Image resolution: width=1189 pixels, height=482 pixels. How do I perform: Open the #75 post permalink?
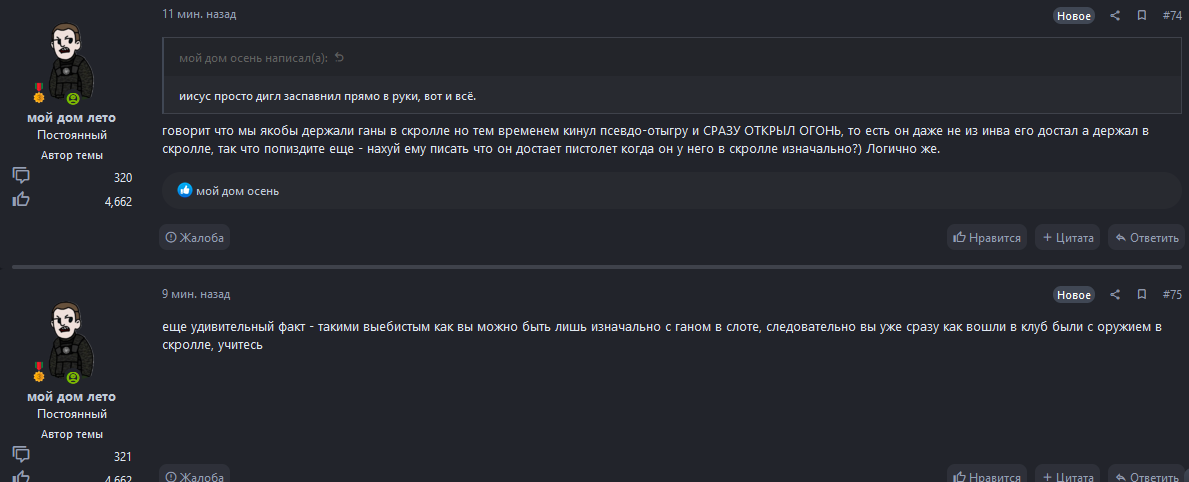point(1172,295)
